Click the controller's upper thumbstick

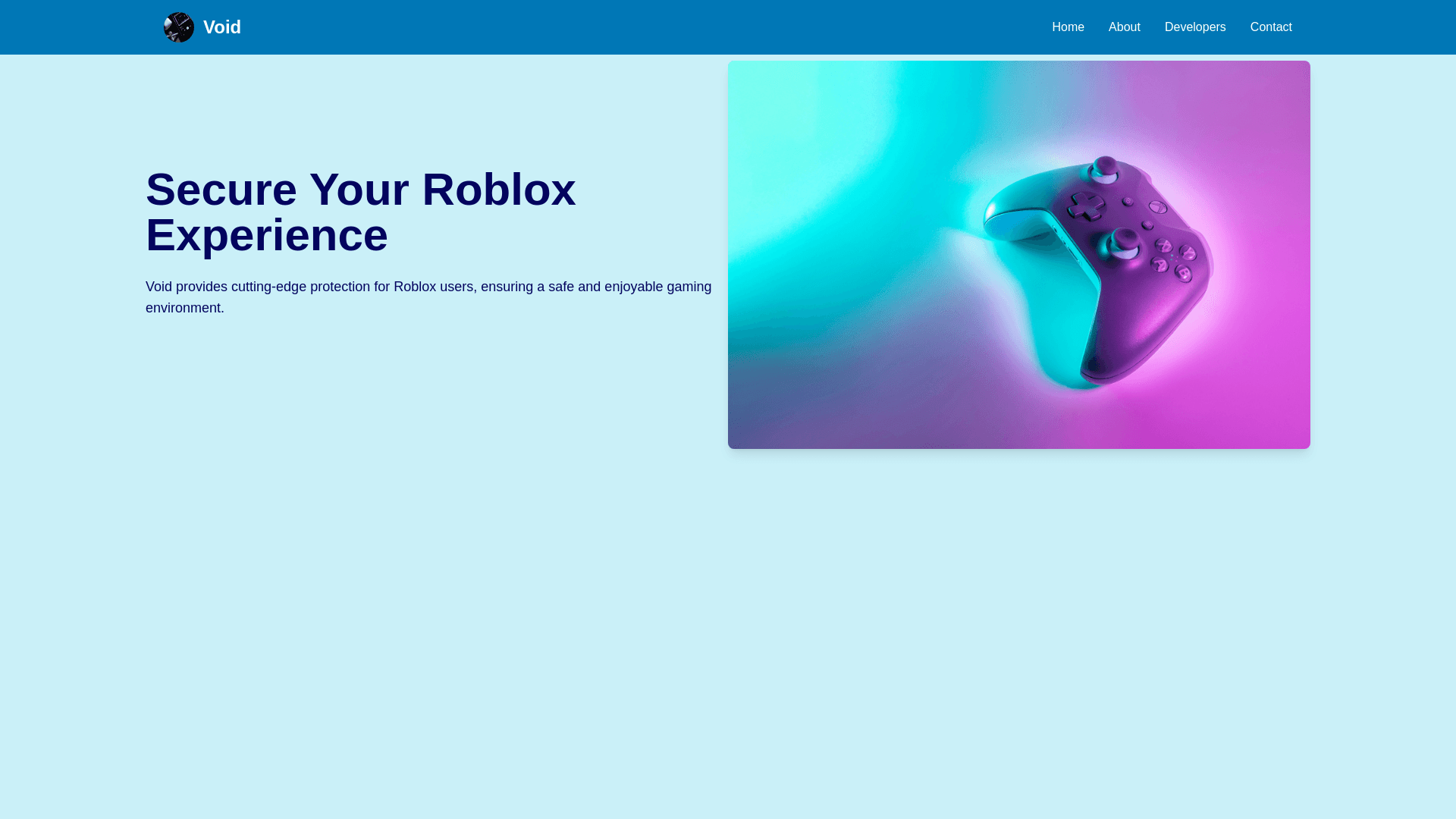click(1106, 166)
